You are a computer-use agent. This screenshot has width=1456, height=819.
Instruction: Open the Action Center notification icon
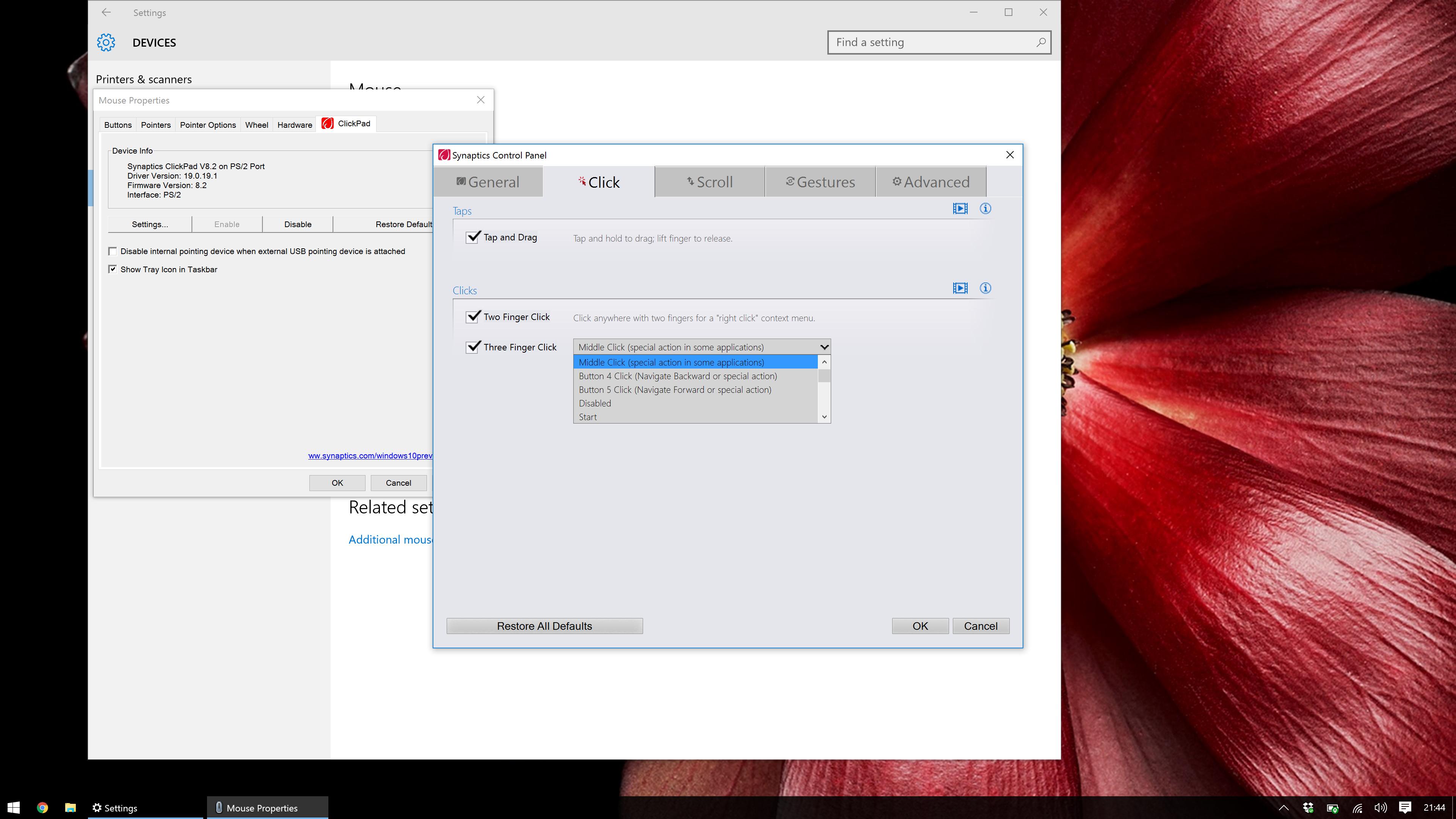point(1405,807)
